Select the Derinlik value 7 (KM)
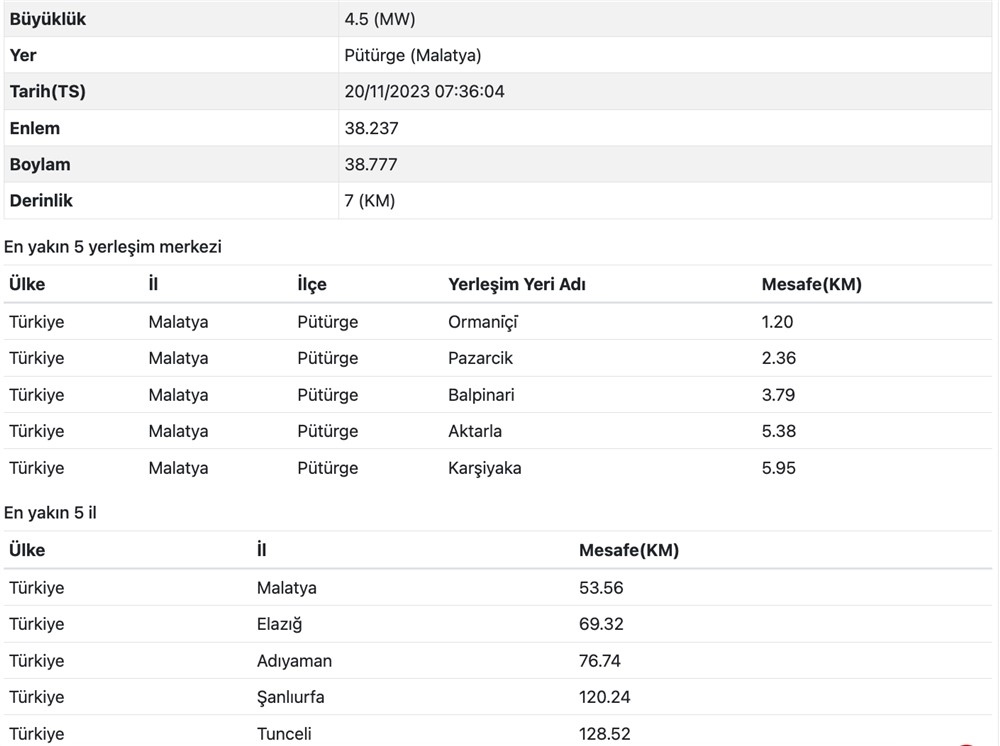 click(369, 201)
